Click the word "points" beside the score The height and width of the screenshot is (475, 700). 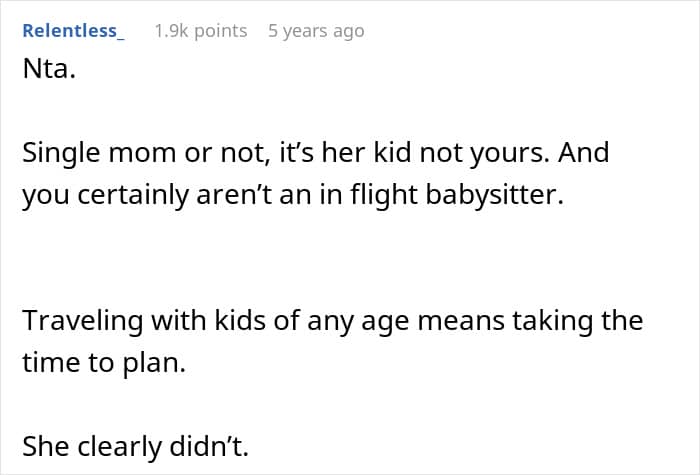tap(220, 31)
